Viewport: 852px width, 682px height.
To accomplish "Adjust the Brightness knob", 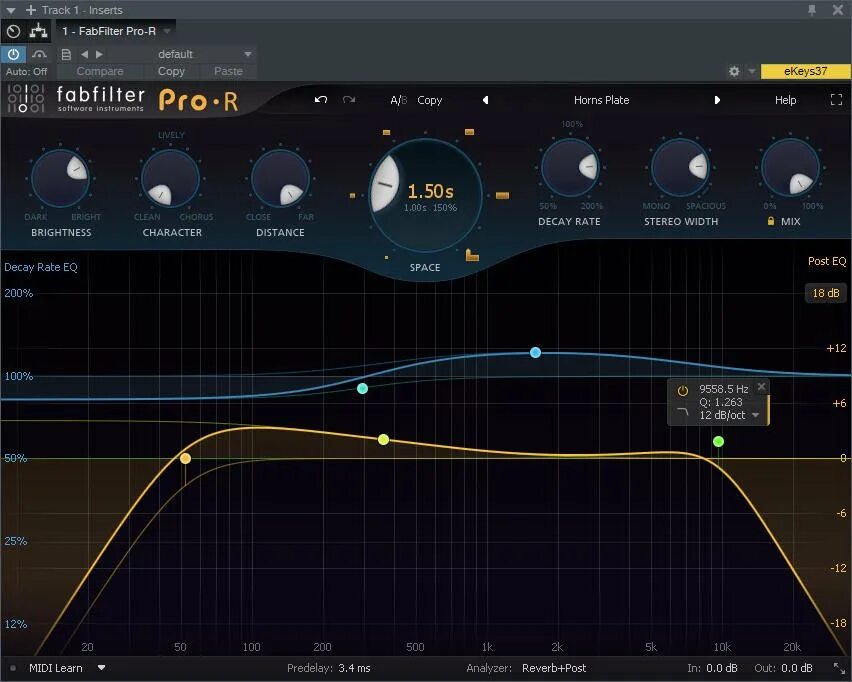I will tap(60, 178).
